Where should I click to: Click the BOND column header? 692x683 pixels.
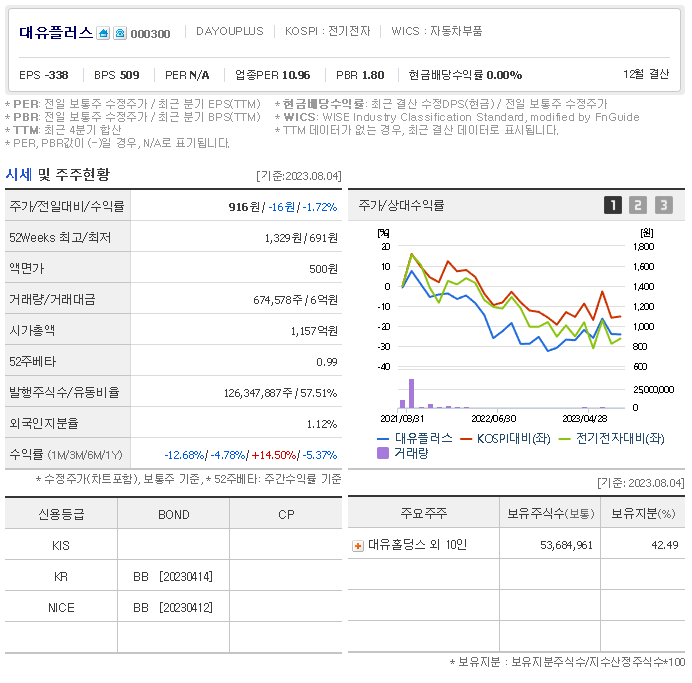pos(173,515)
